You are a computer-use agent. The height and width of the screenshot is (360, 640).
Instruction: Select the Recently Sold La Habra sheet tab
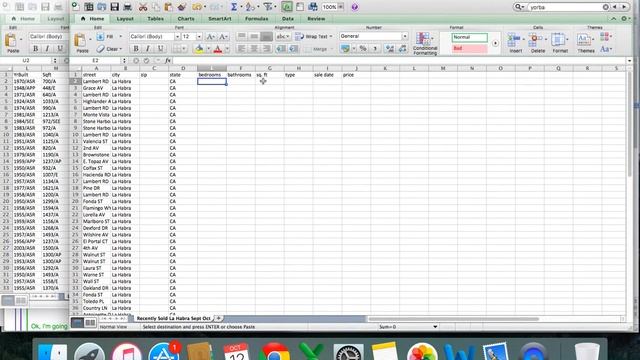(173, 318)
